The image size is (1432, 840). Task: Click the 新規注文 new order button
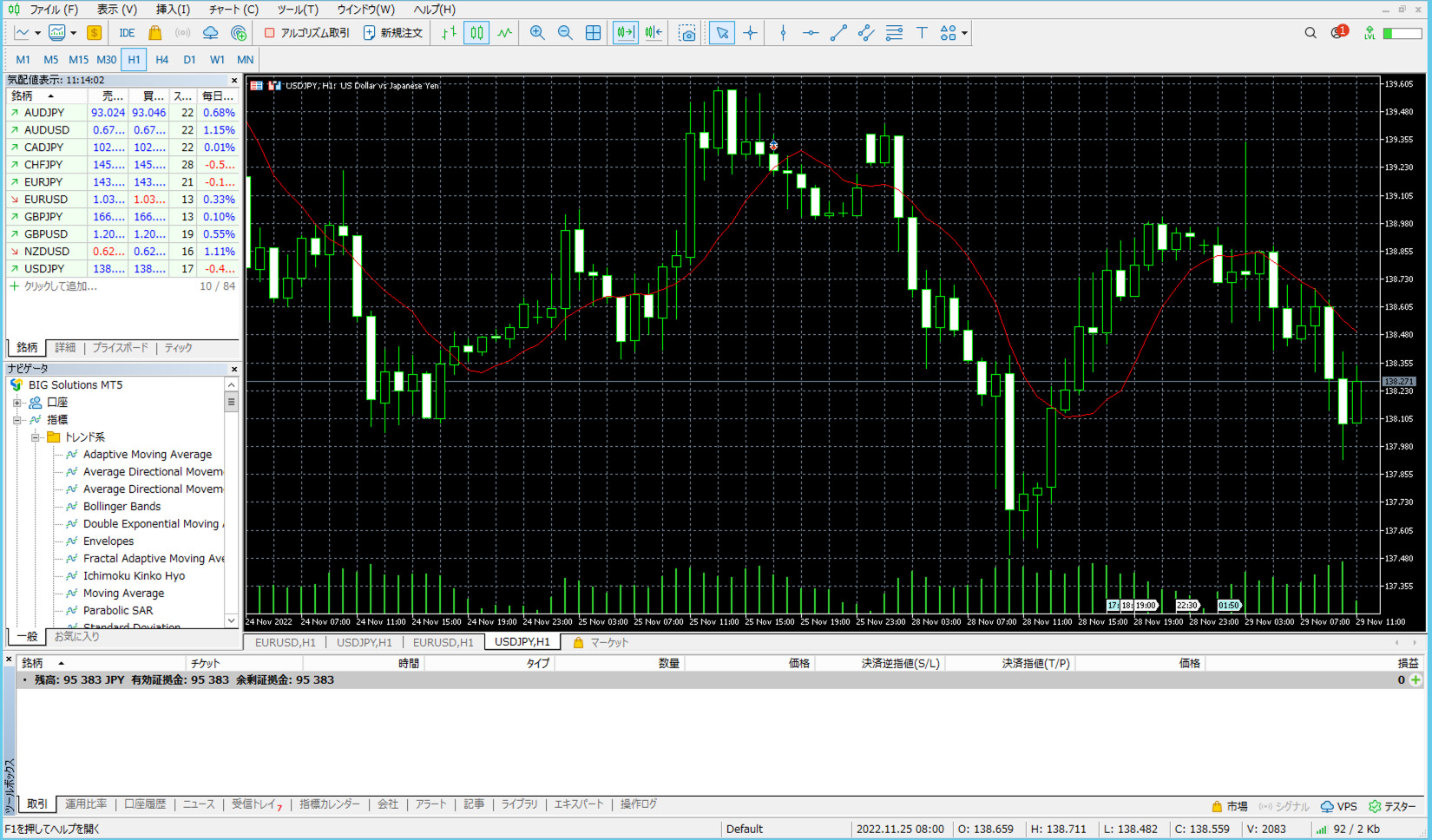(392, 33)
